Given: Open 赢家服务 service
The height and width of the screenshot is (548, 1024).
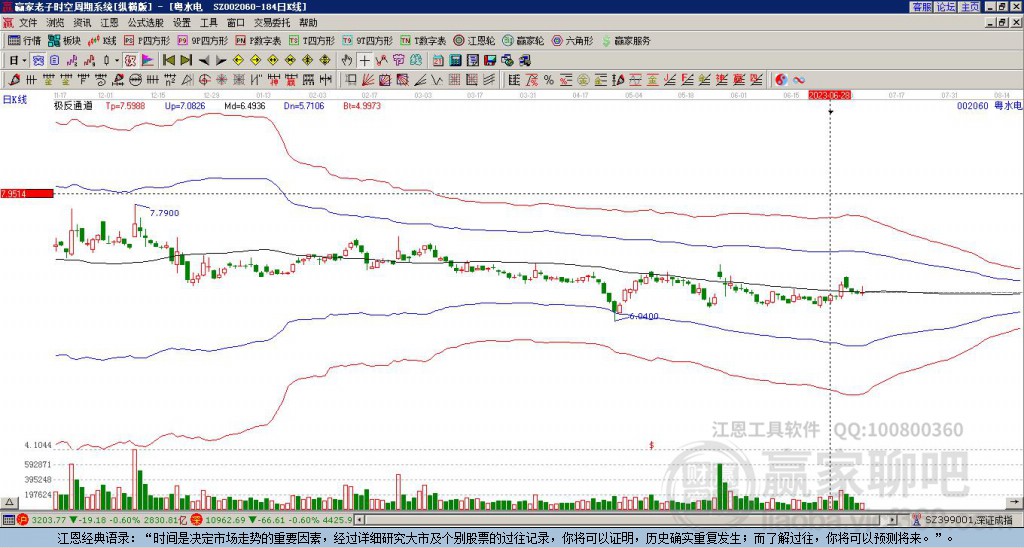Looking at the screenshot, I should tap(626, 40).
